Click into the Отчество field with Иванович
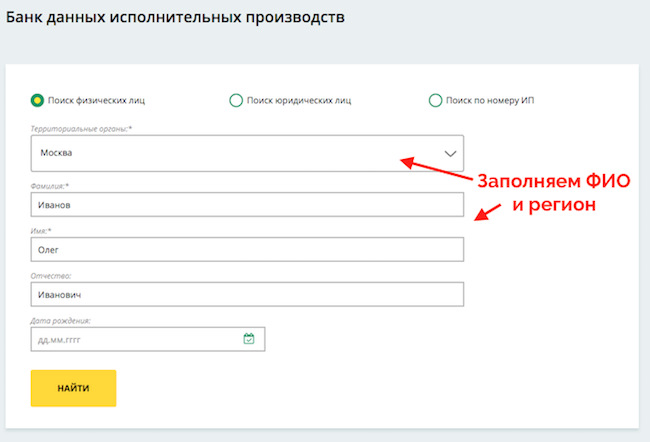The width and height of the screenshot is (650, 442). tap(247, 294)
